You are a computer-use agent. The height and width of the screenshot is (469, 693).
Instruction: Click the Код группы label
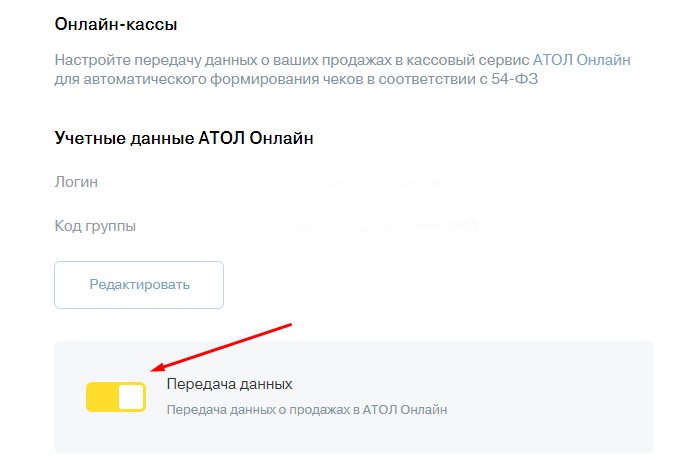[95, 226]
